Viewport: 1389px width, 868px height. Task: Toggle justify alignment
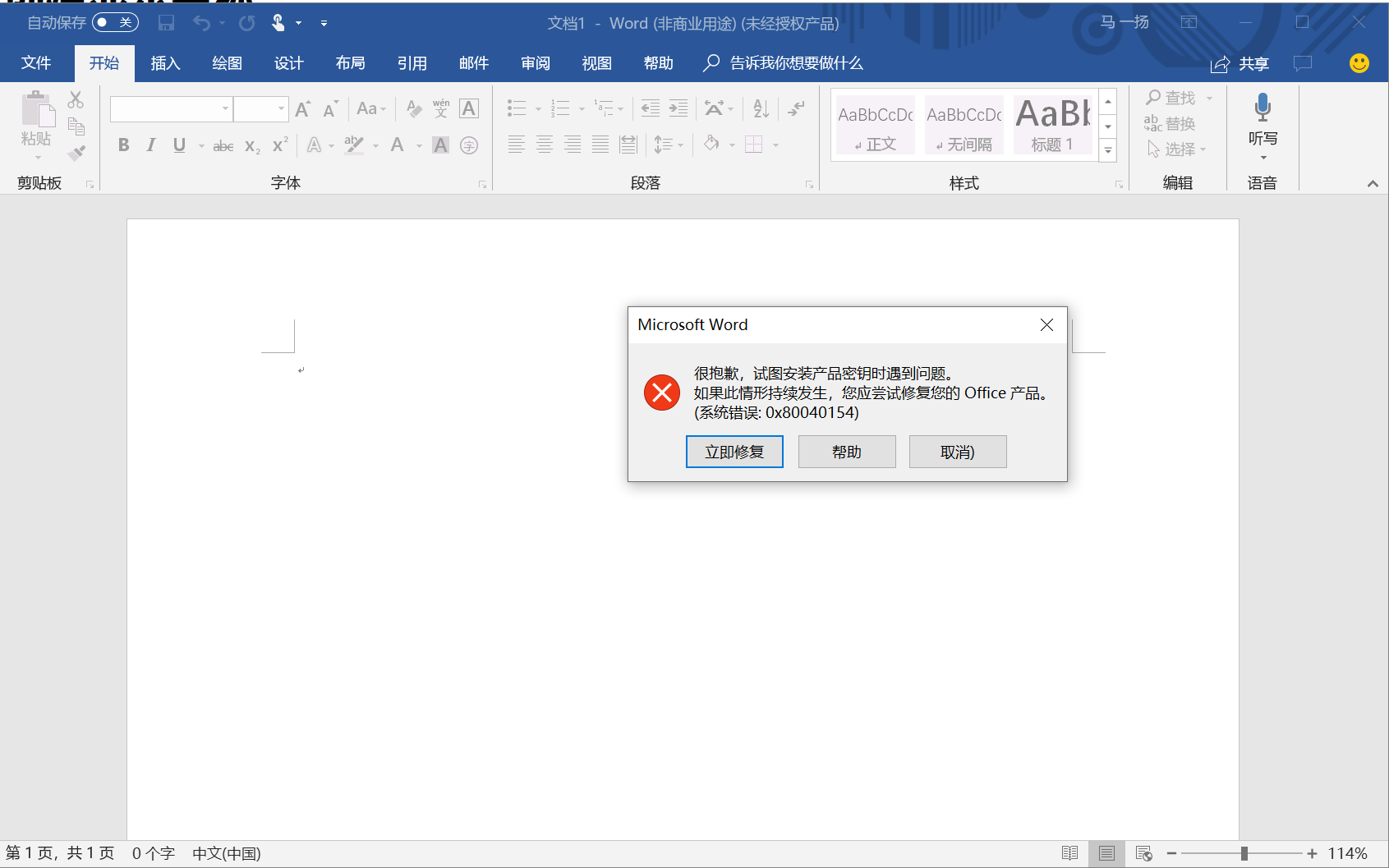tap(600, 145)
